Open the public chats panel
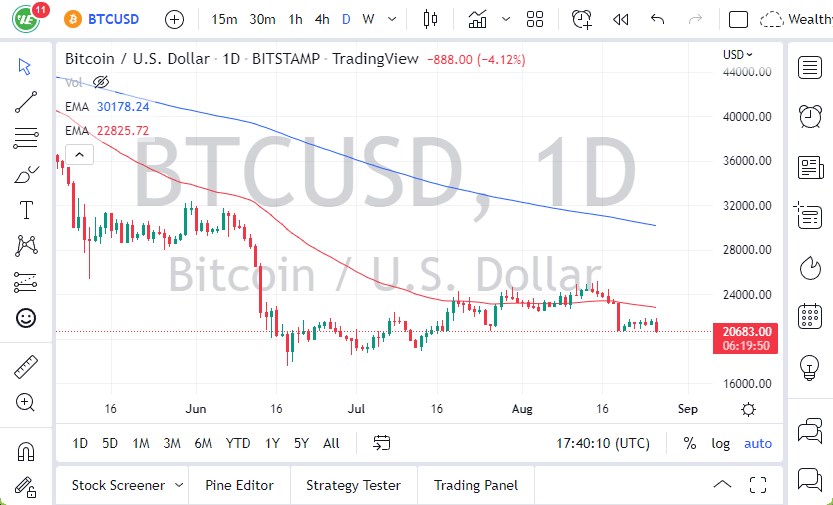Image resolution: width=833 pixels, height=505 pixels. (810, 430)
